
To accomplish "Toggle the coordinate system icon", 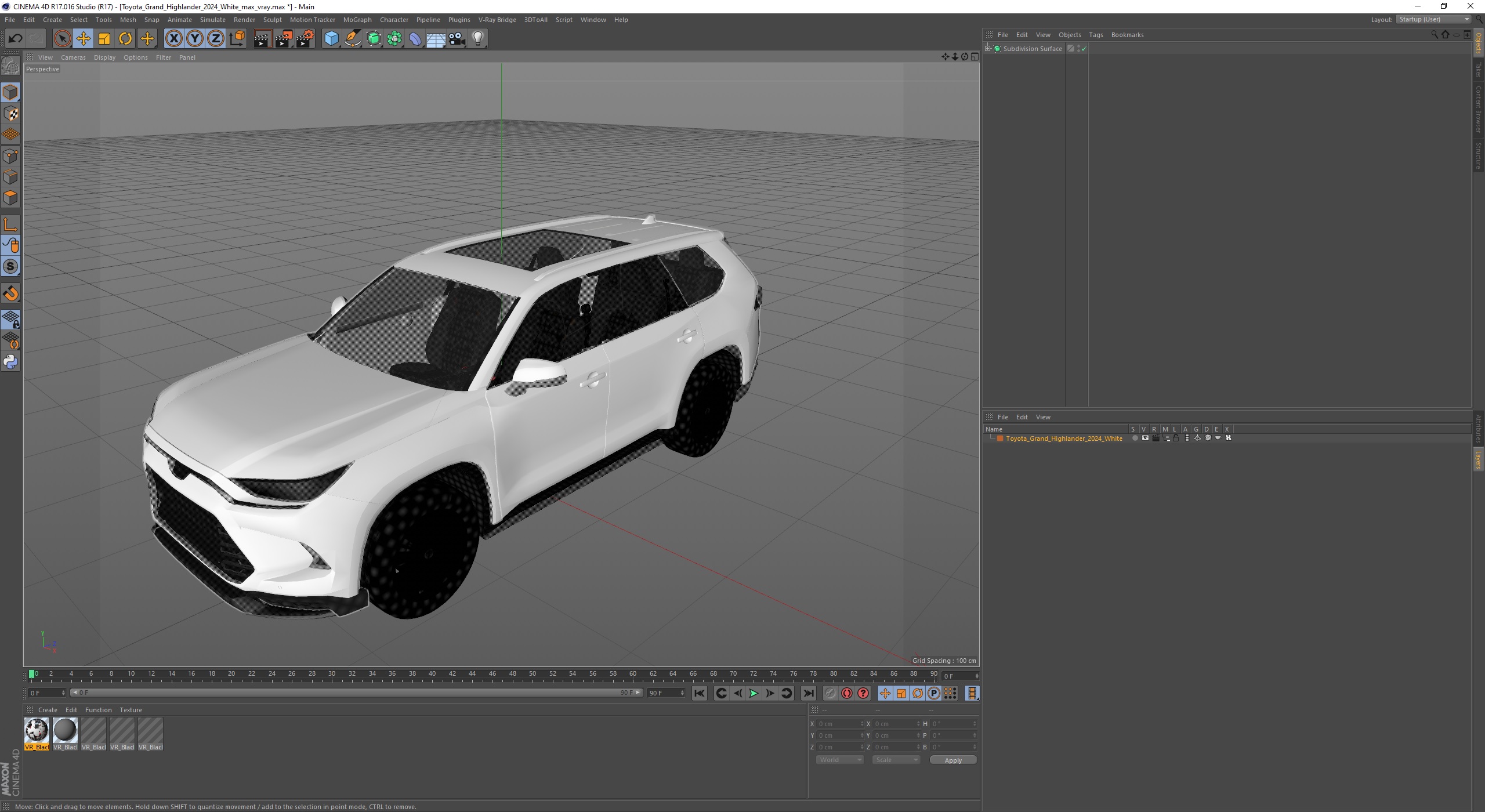I will (237, 39).
